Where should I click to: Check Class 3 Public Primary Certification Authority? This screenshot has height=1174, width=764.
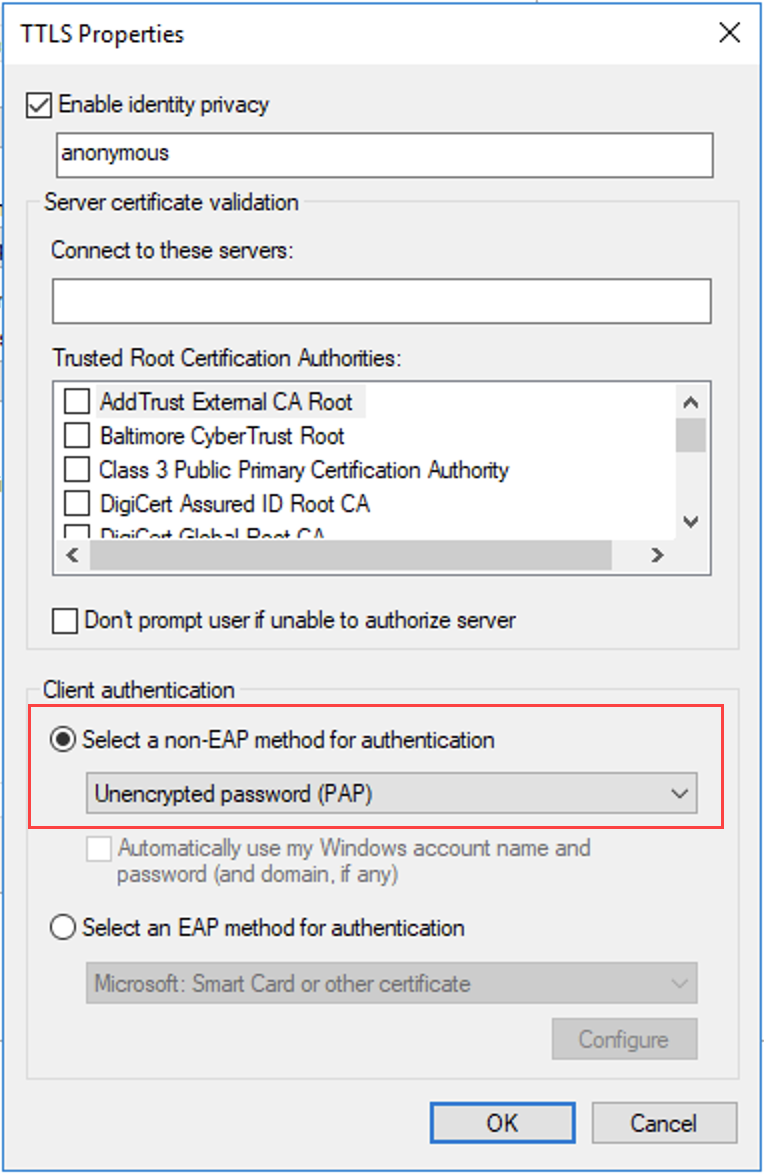point(77,470)
